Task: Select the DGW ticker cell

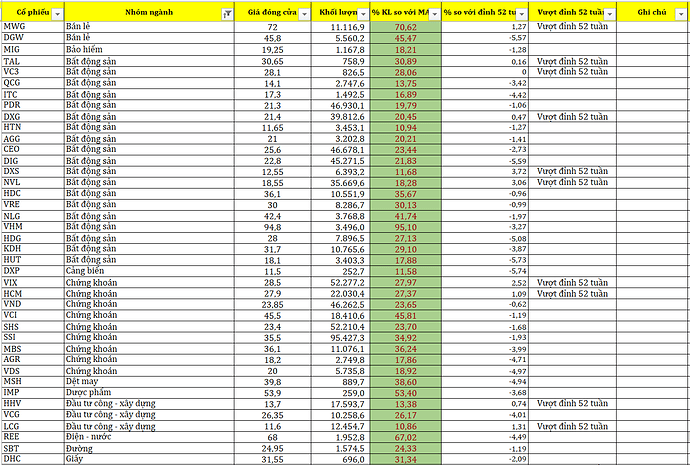Action: (x=33, y=38)
